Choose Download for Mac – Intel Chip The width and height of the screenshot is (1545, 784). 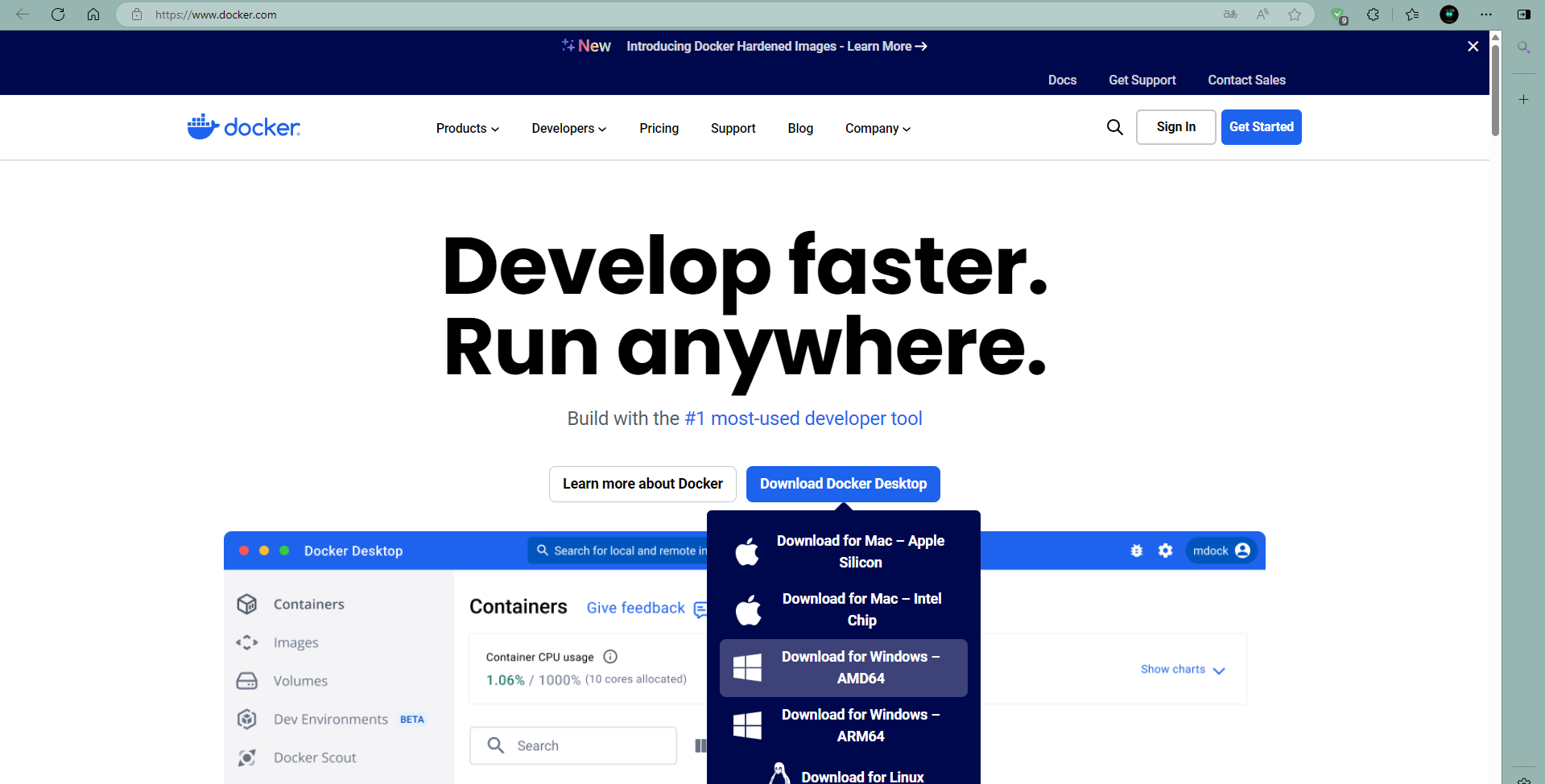844,609
